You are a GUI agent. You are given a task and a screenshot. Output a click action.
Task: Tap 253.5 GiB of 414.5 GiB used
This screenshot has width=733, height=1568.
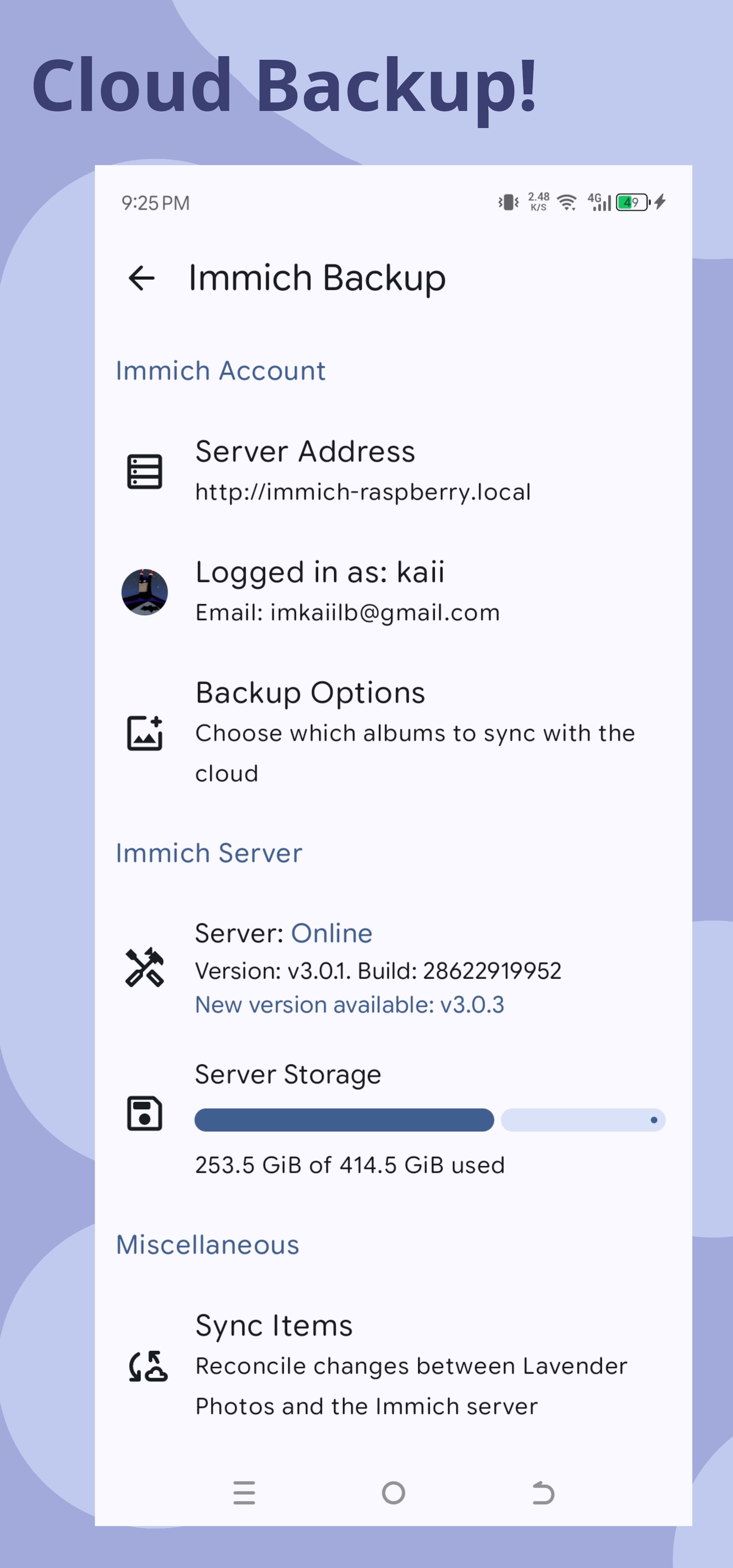coord(350,1165)
